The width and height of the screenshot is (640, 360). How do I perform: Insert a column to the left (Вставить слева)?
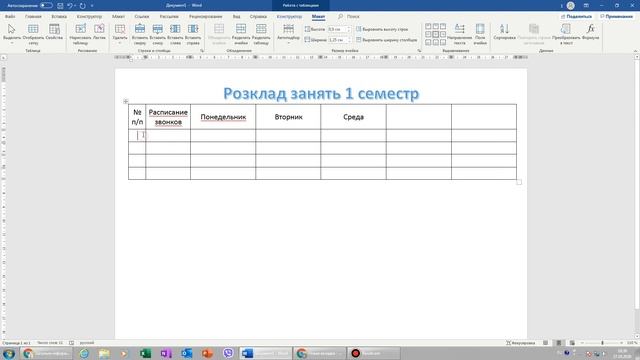click(175, 34)
